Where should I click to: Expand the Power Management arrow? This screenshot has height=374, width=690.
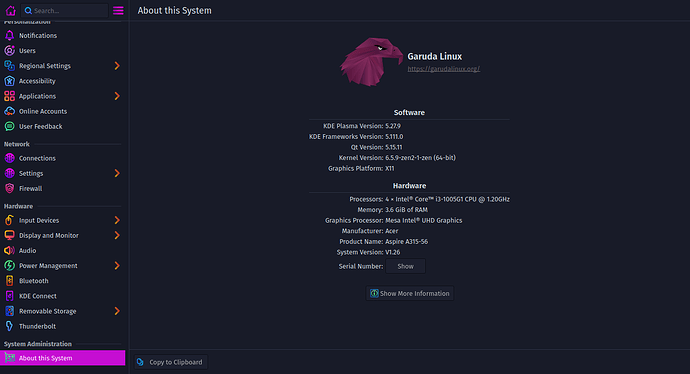click(x=117, y=266)
